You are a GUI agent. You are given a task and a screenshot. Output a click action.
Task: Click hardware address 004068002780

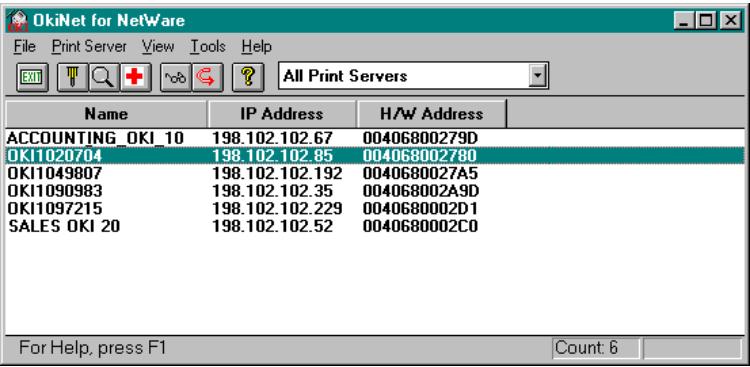(x=419, y=156)
